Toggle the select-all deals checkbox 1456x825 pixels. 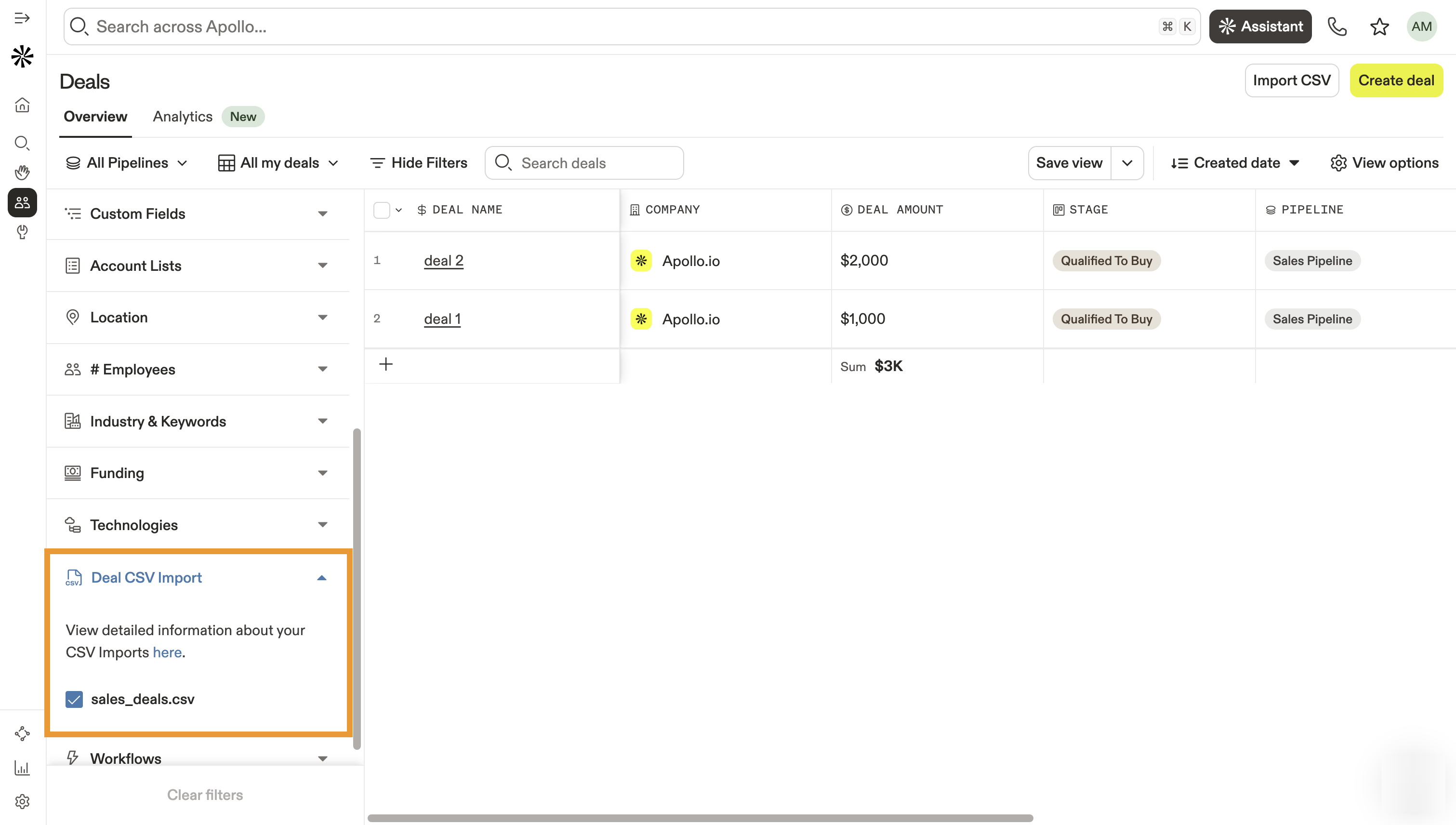click(x=382, y=210)
